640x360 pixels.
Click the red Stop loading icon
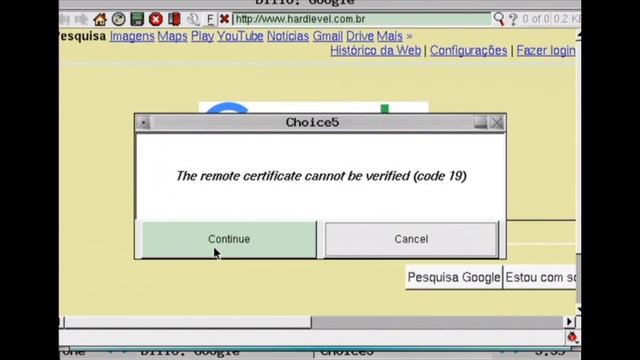(x=156, y=19)
